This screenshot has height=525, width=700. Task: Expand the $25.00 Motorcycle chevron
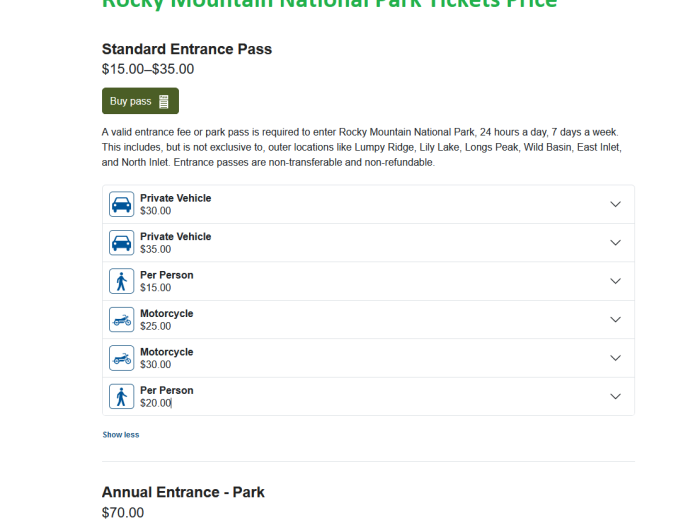pyautogui.click(x=615, y=320)
